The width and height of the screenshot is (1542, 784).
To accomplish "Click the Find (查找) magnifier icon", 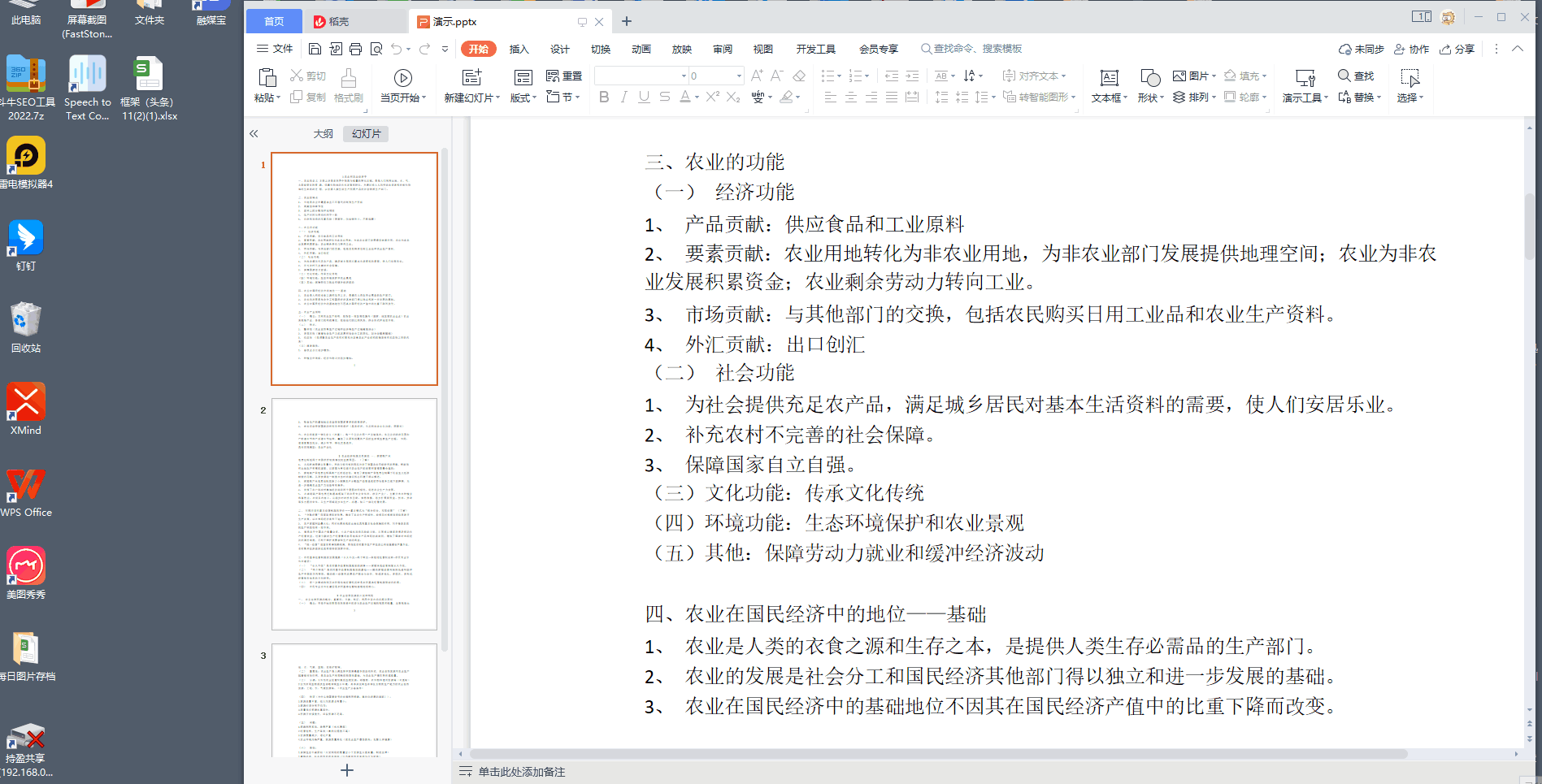I will coord(1344,76).
